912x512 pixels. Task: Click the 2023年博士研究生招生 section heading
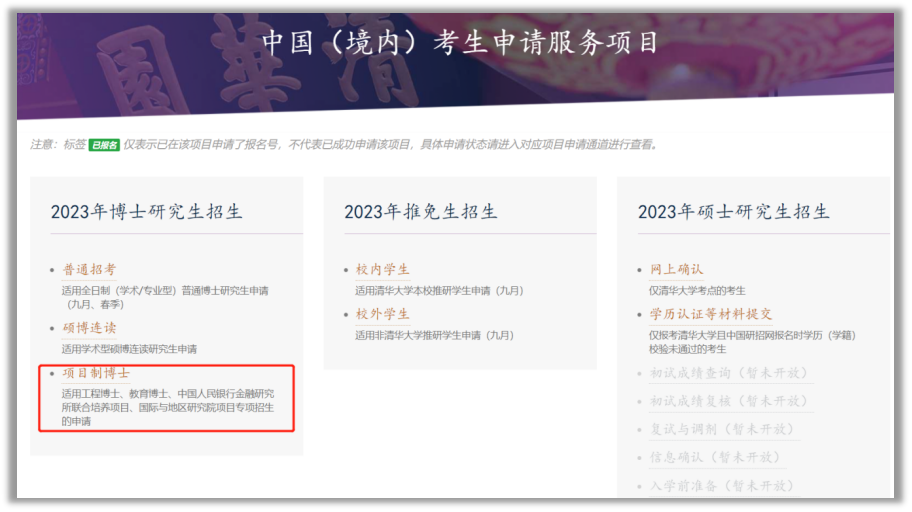point(146,212)
